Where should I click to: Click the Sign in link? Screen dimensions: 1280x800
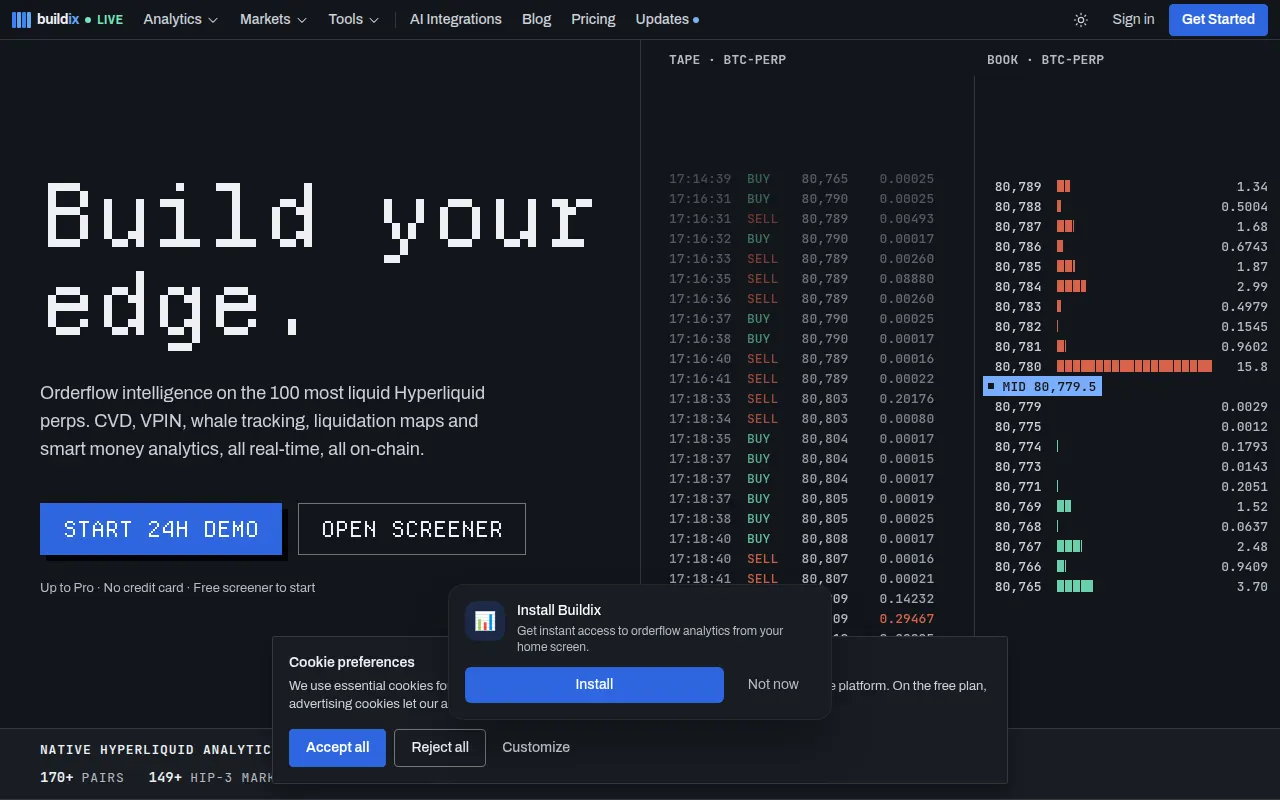pyautogui.click(x=1133, y=19)
